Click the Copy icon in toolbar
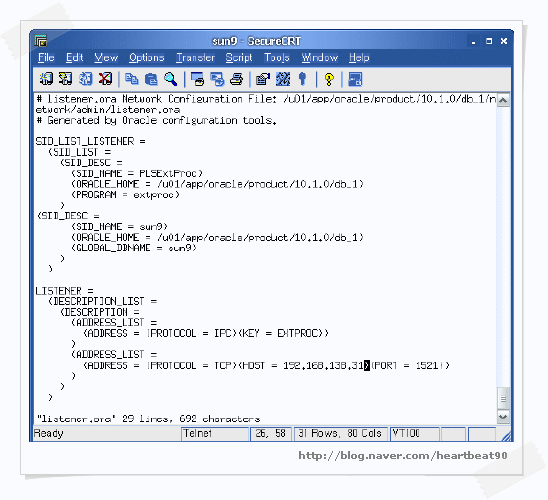548x500 pixels. [131, 79]
